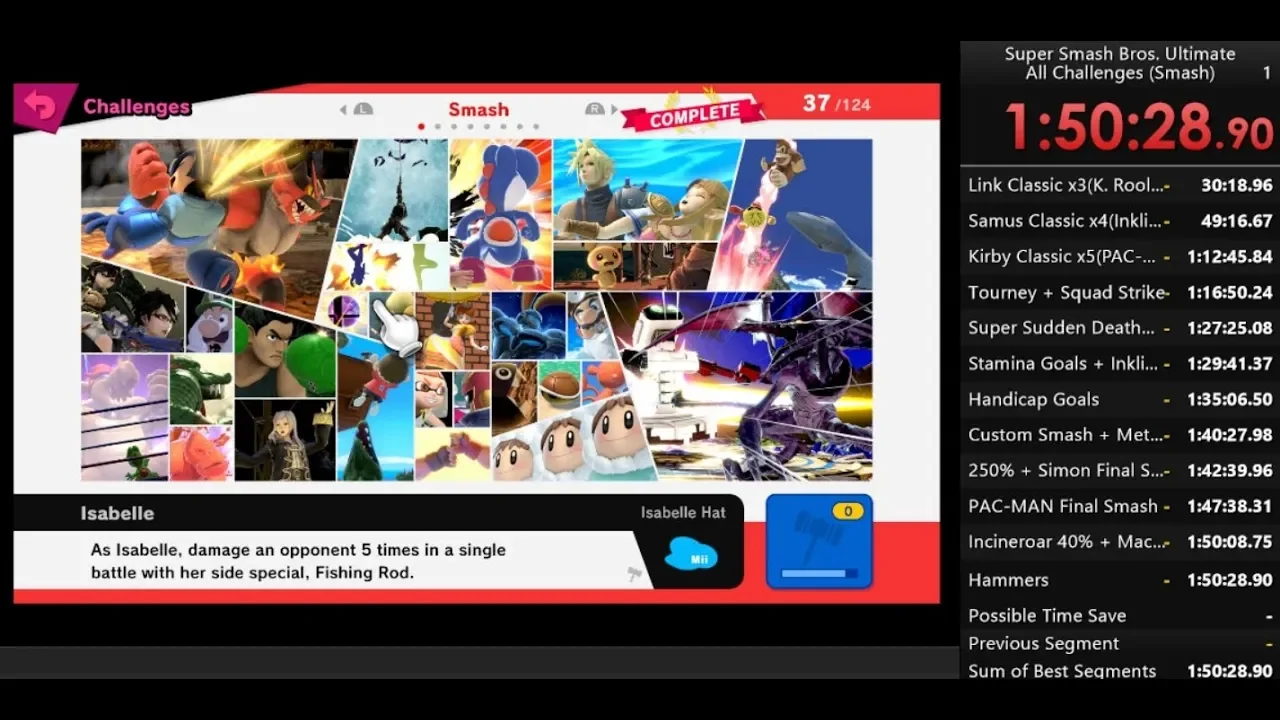Image resolution: width=1280 pixels, height=720 pixels.
Task: Click the Incineroar 40% split row
Action: pyautogui.click(x=1120, y=541)
